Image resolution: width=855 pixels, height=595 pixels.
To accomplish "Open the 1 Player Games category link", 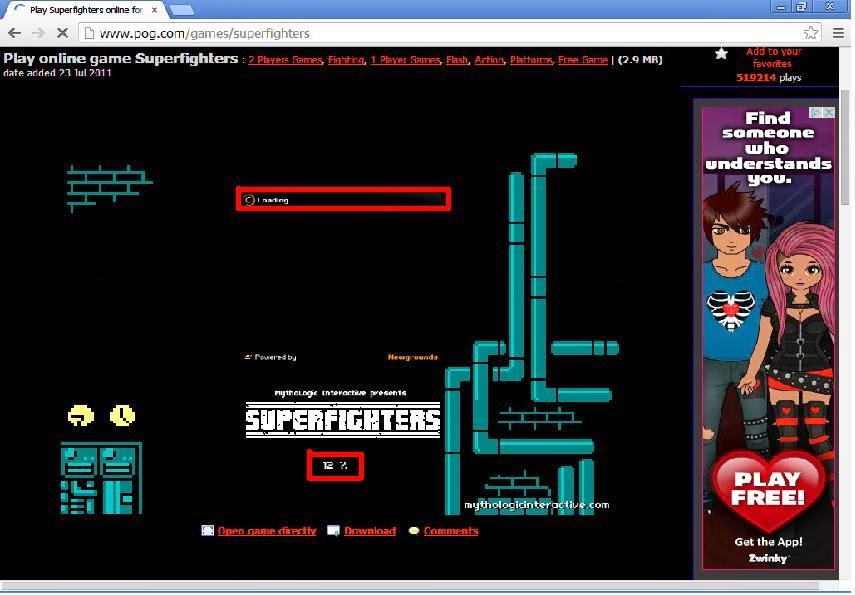I will (405, 60).
